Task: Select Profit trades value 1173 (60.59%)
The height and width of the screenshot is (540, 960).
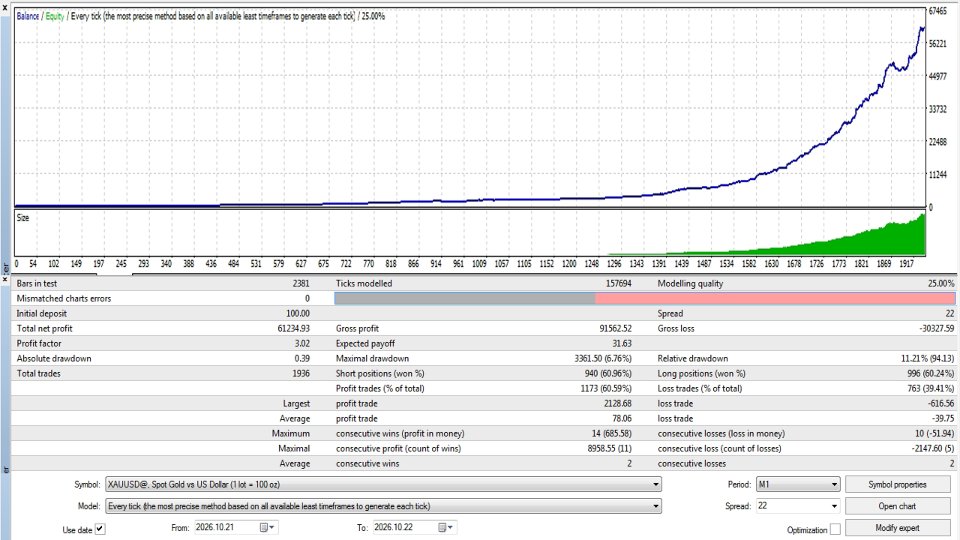Action: point(606,388)
